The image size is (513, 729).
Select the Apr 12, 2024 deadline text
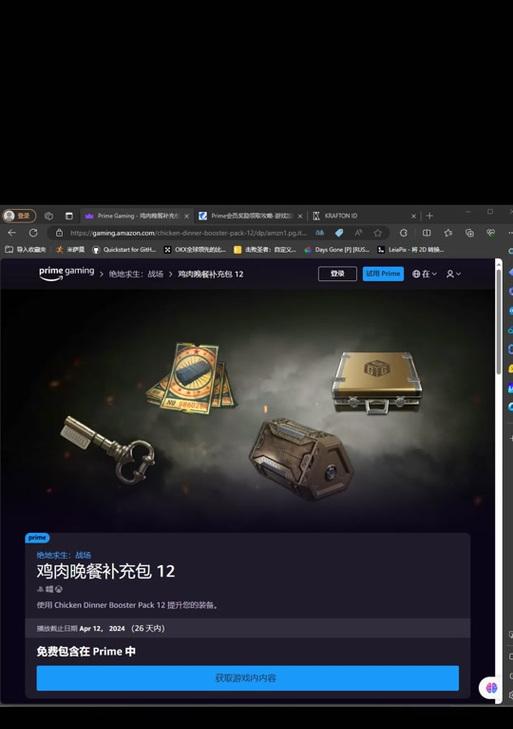click(x=102, y=628)
